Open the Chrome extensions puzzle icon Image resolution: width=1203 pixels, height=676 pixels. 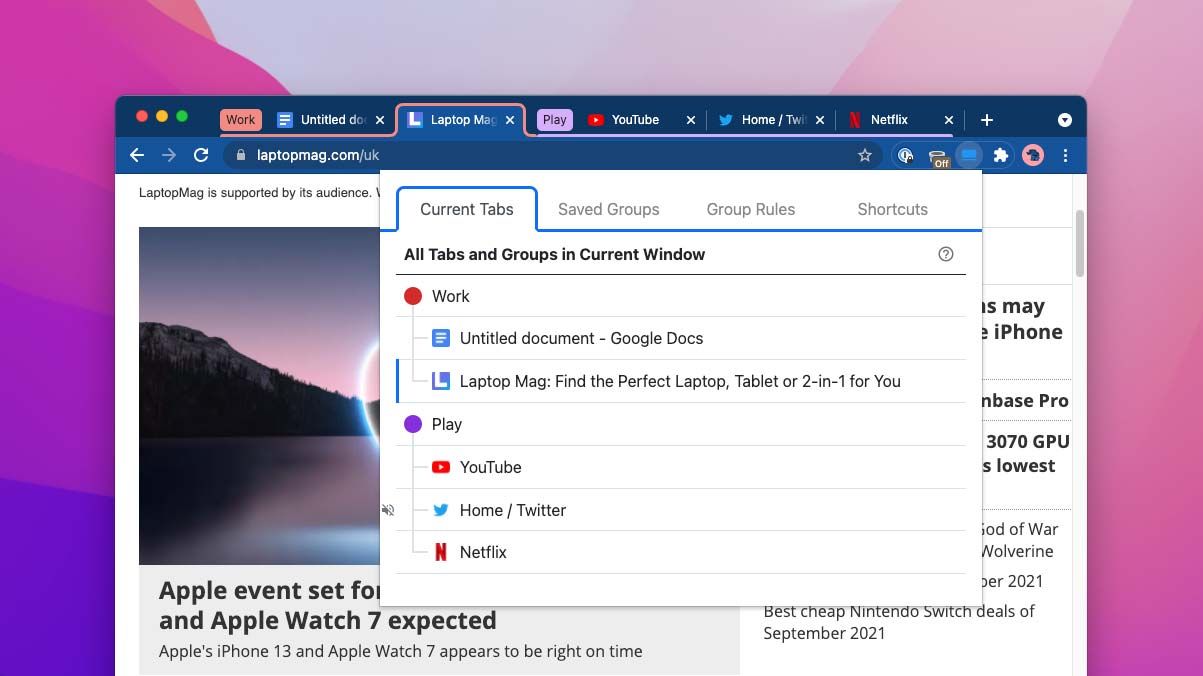[x=1000, y=155]
